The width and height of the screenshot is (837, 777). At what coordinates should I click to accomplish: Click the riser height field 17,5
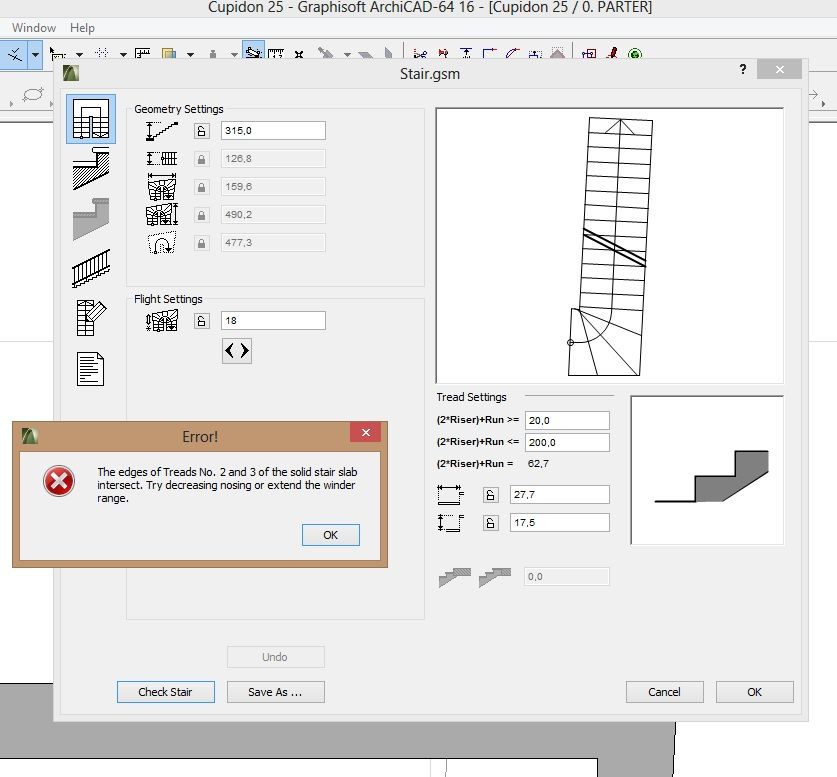(x=559, y=522)
